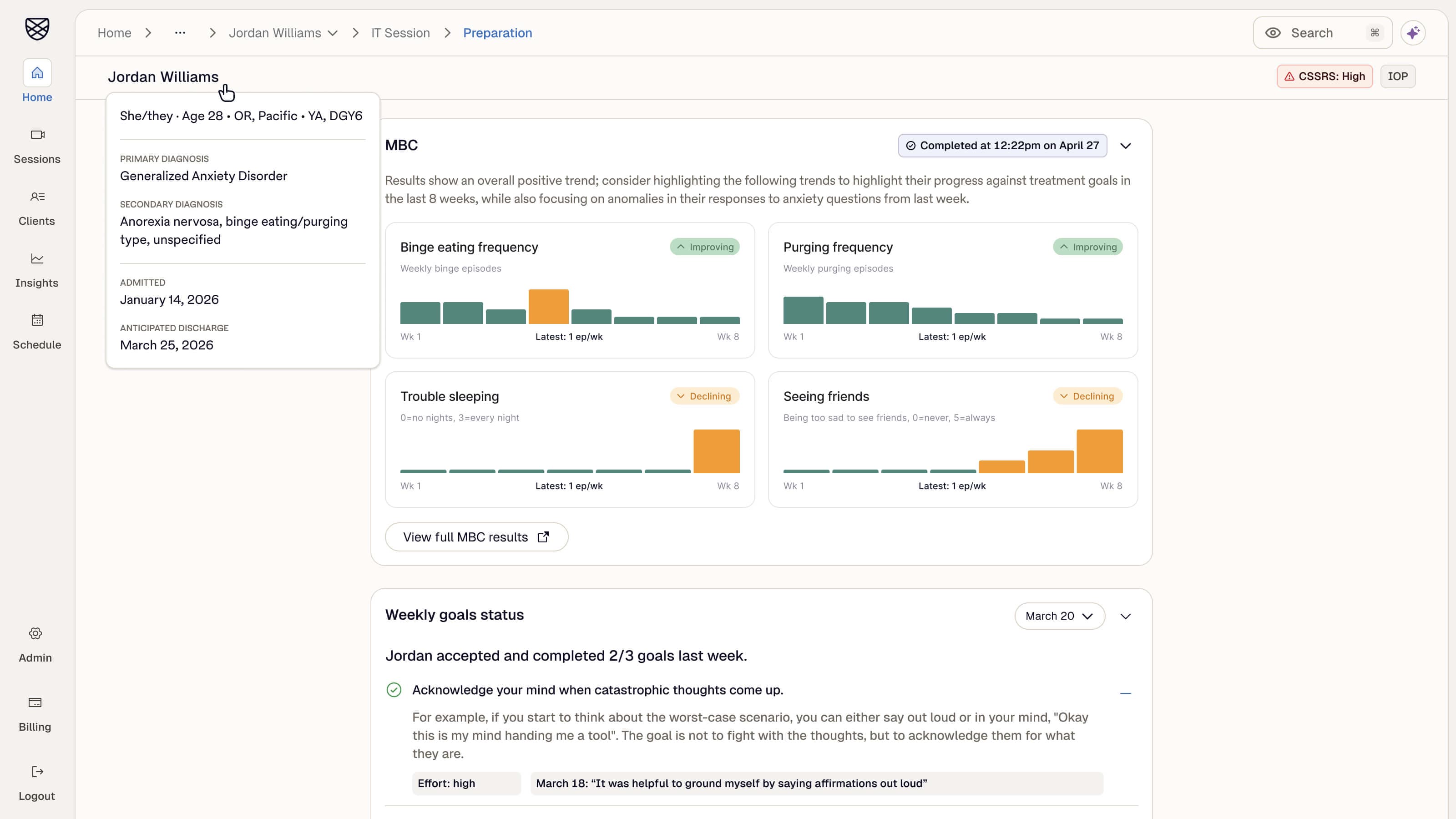Click Improving badge on Purging frequency card
This screenshot has width=1456, height=819.
(x=1087, y=247)
